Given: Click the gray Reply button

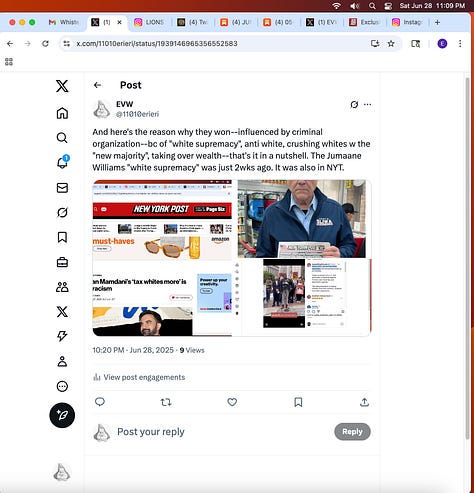Looking at the screenshot, I should (352, 432).
